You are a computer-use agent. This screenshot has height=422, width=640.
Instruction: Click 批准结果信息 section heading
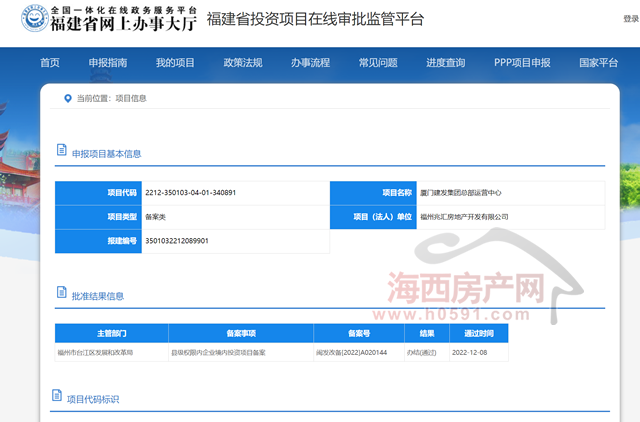(98, 296)
